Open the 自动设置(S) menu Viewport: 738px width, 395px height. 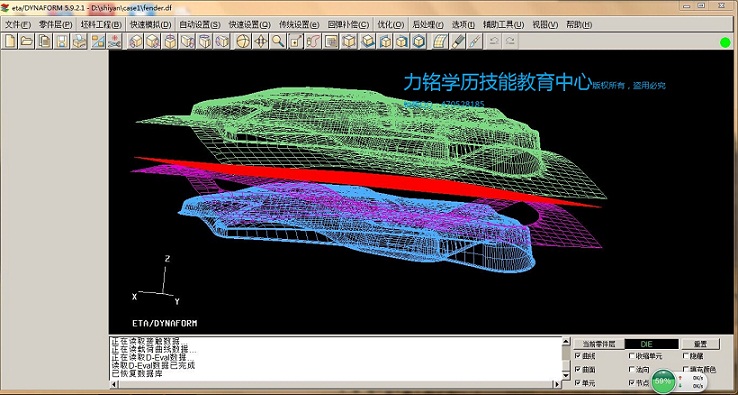(200, 24)
